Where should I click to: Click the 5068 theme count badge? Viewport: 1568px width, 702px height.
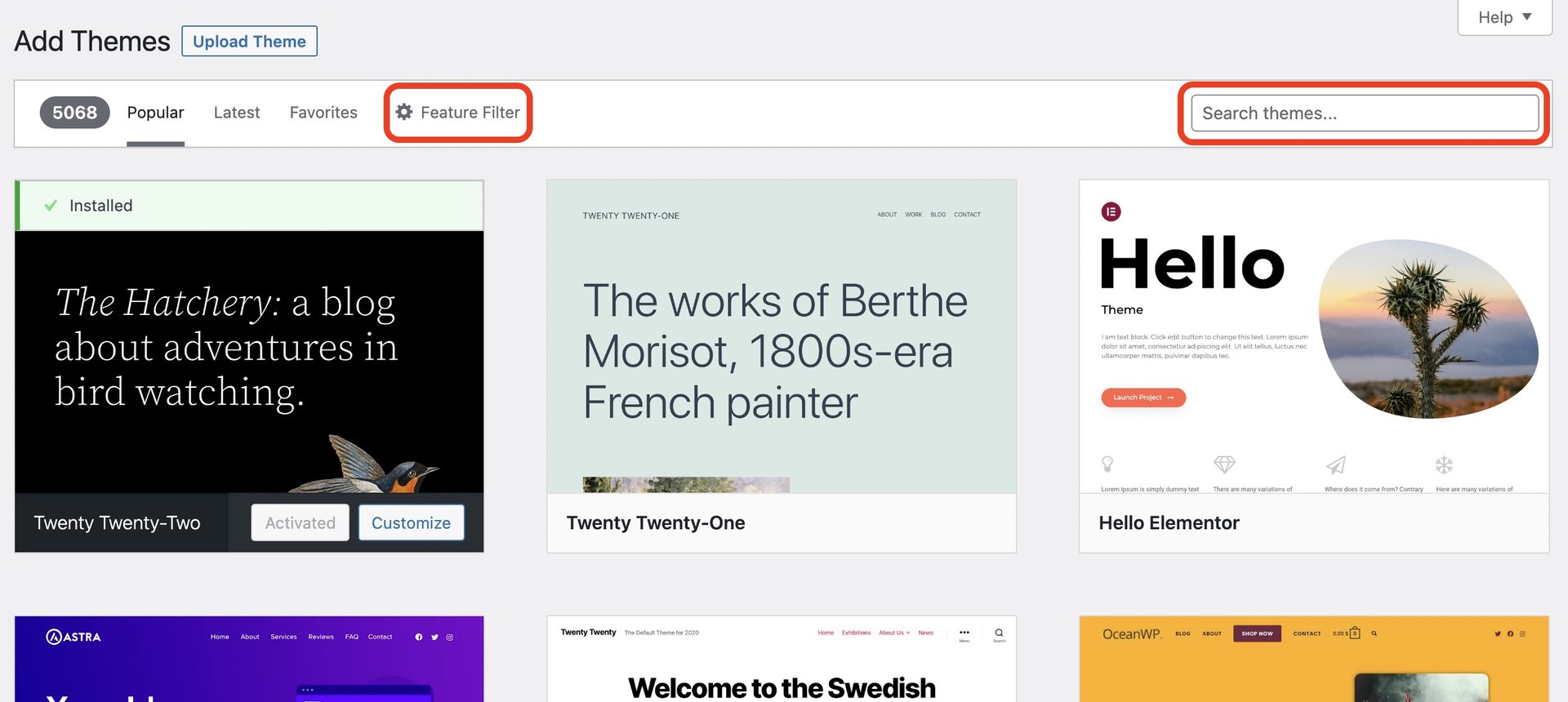click(x=74, y=113)
